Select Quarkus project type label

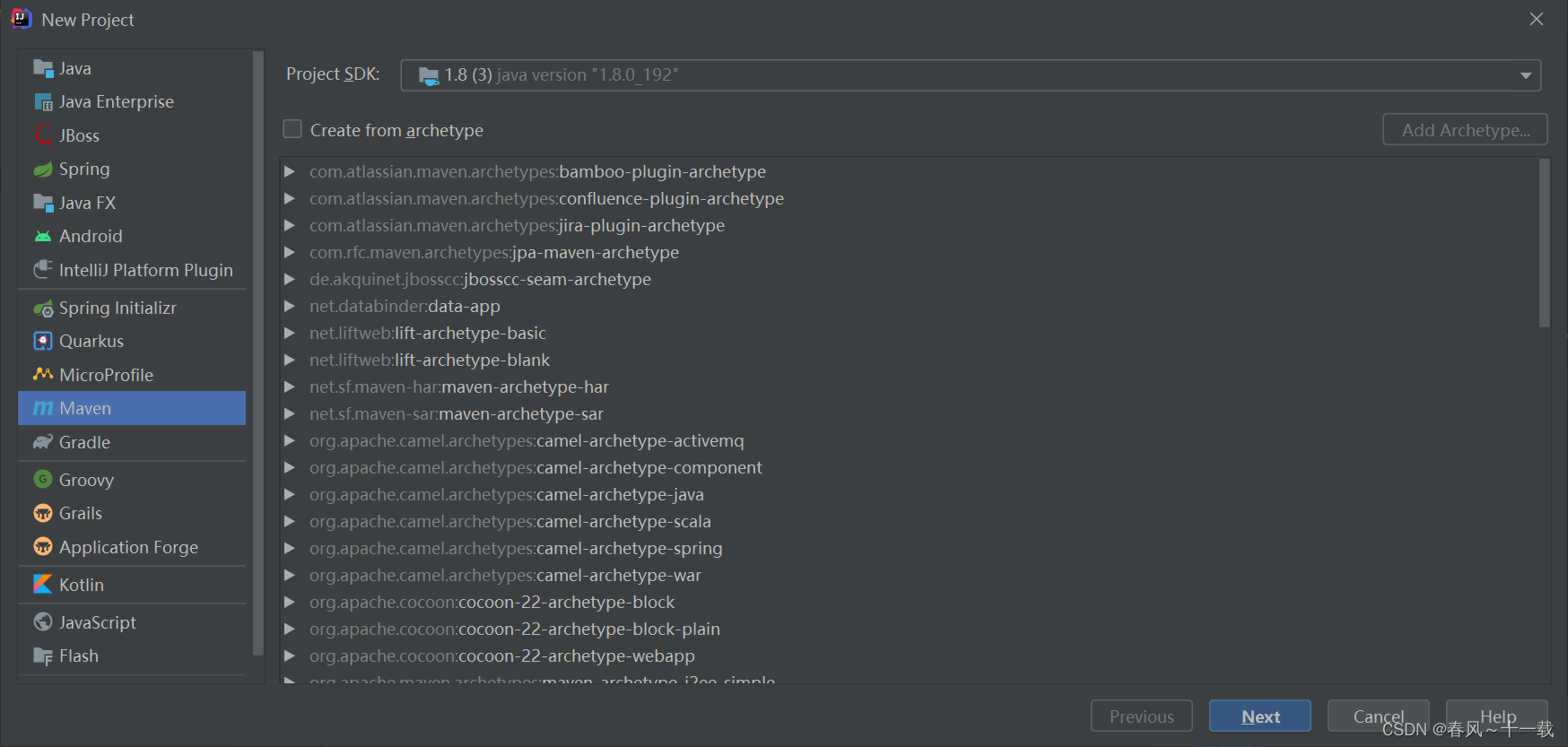[91, 342]
